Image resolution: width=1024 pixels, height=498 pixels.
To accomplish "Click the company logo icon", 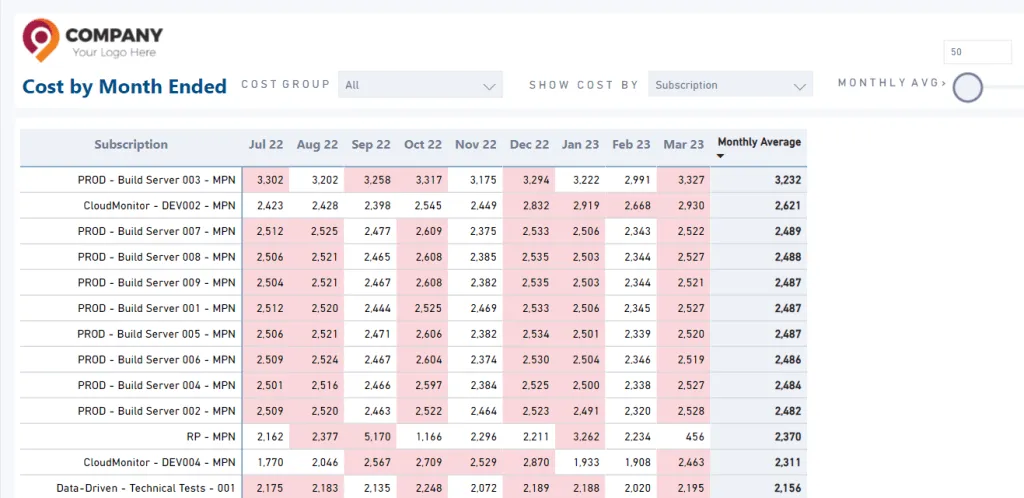I will click(x=40, y=40).
